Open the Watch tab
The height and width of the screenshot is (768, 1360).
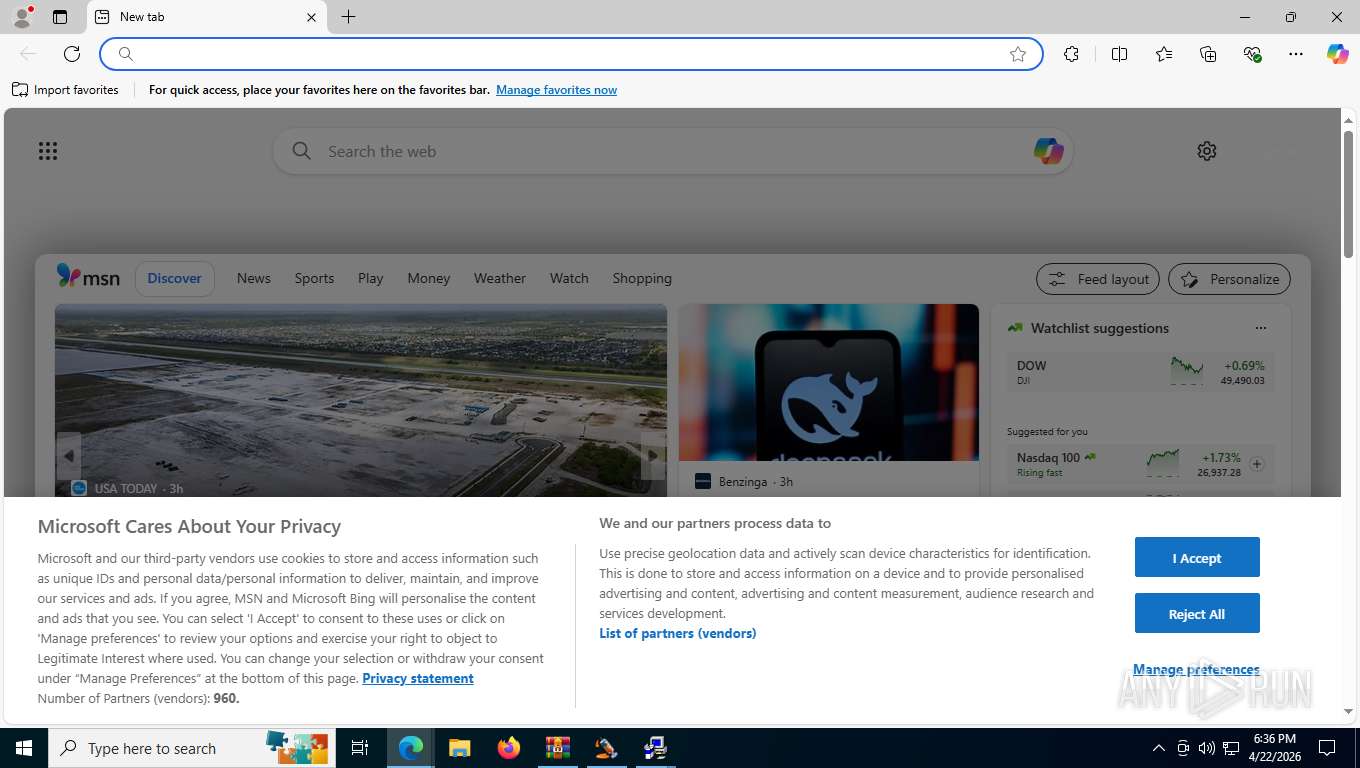pyautogui.click(x=569, y=279)
